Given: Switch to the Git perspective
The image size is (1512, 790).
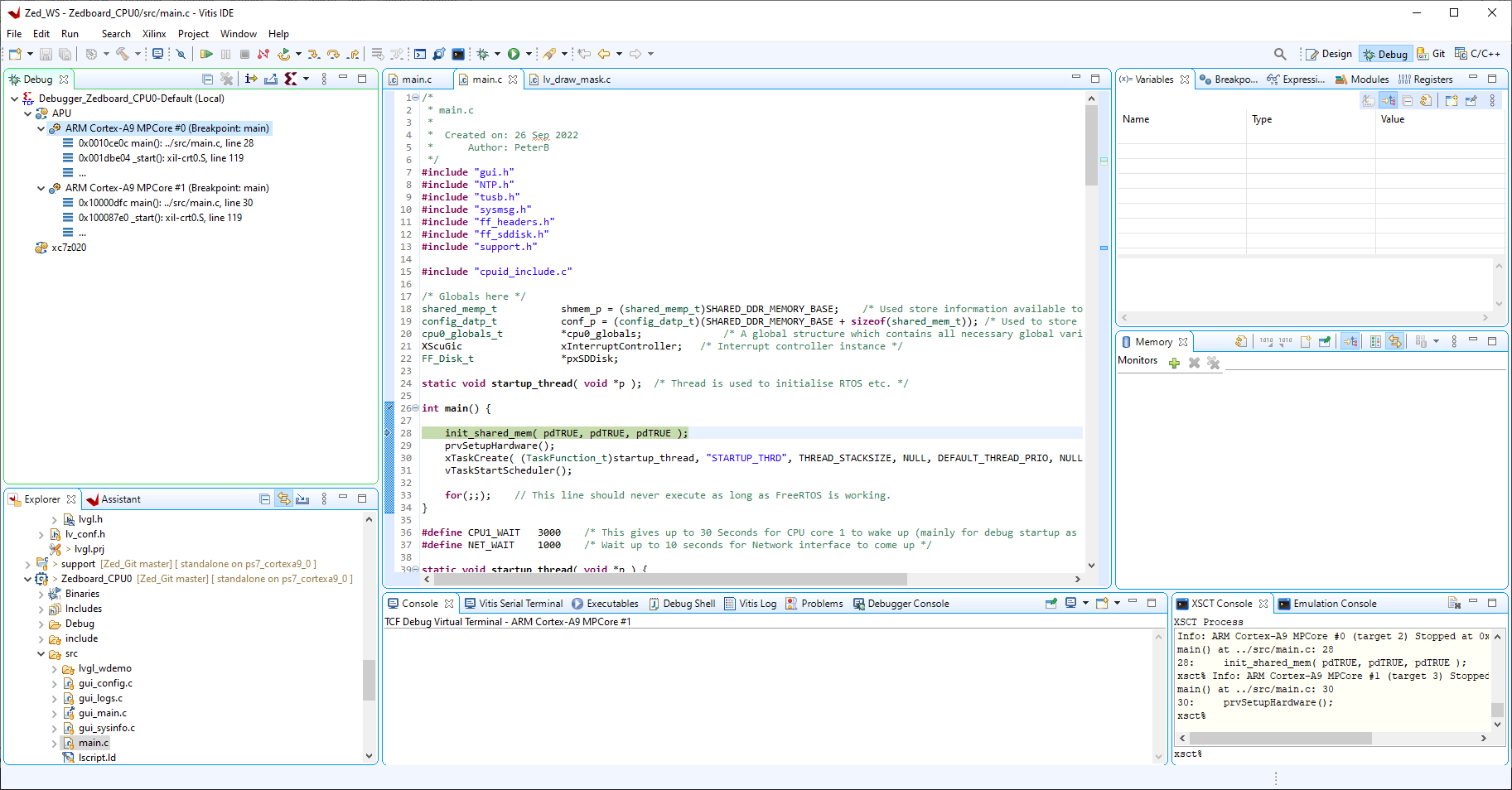Looking at the screenshot, I should [1431, 54].
